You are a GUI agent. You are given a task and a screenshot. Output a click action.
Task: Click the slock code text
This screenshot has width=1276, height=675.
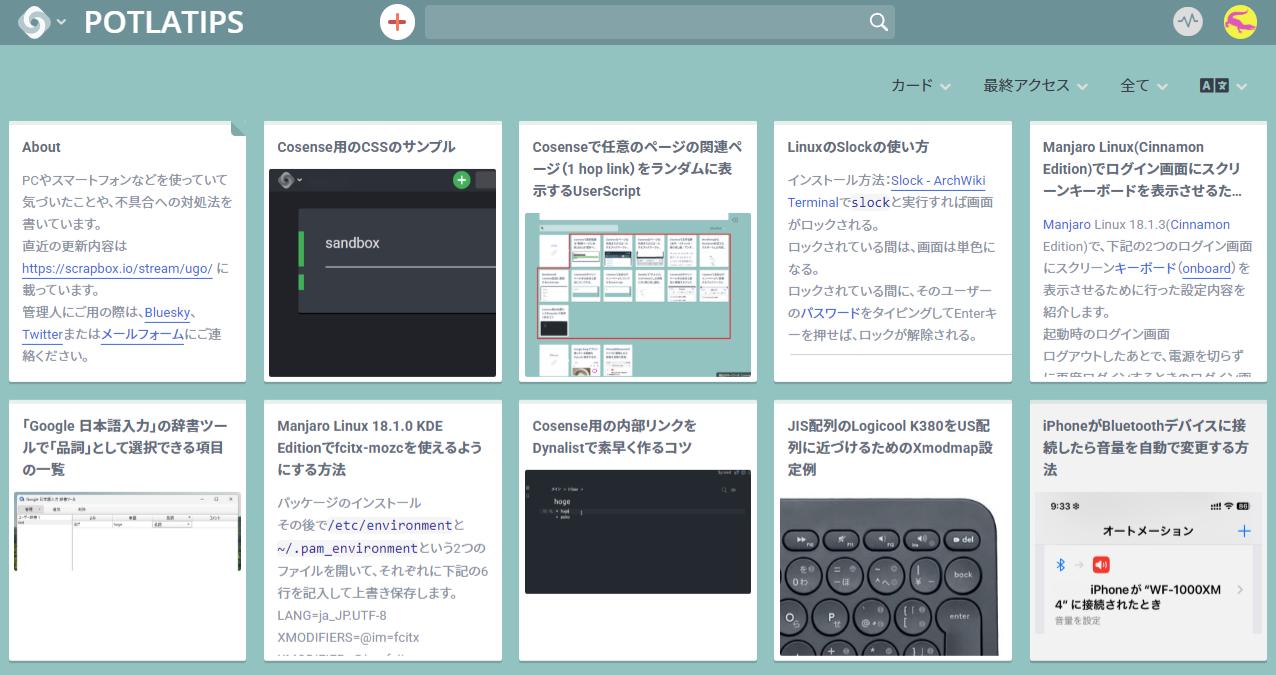870,203
